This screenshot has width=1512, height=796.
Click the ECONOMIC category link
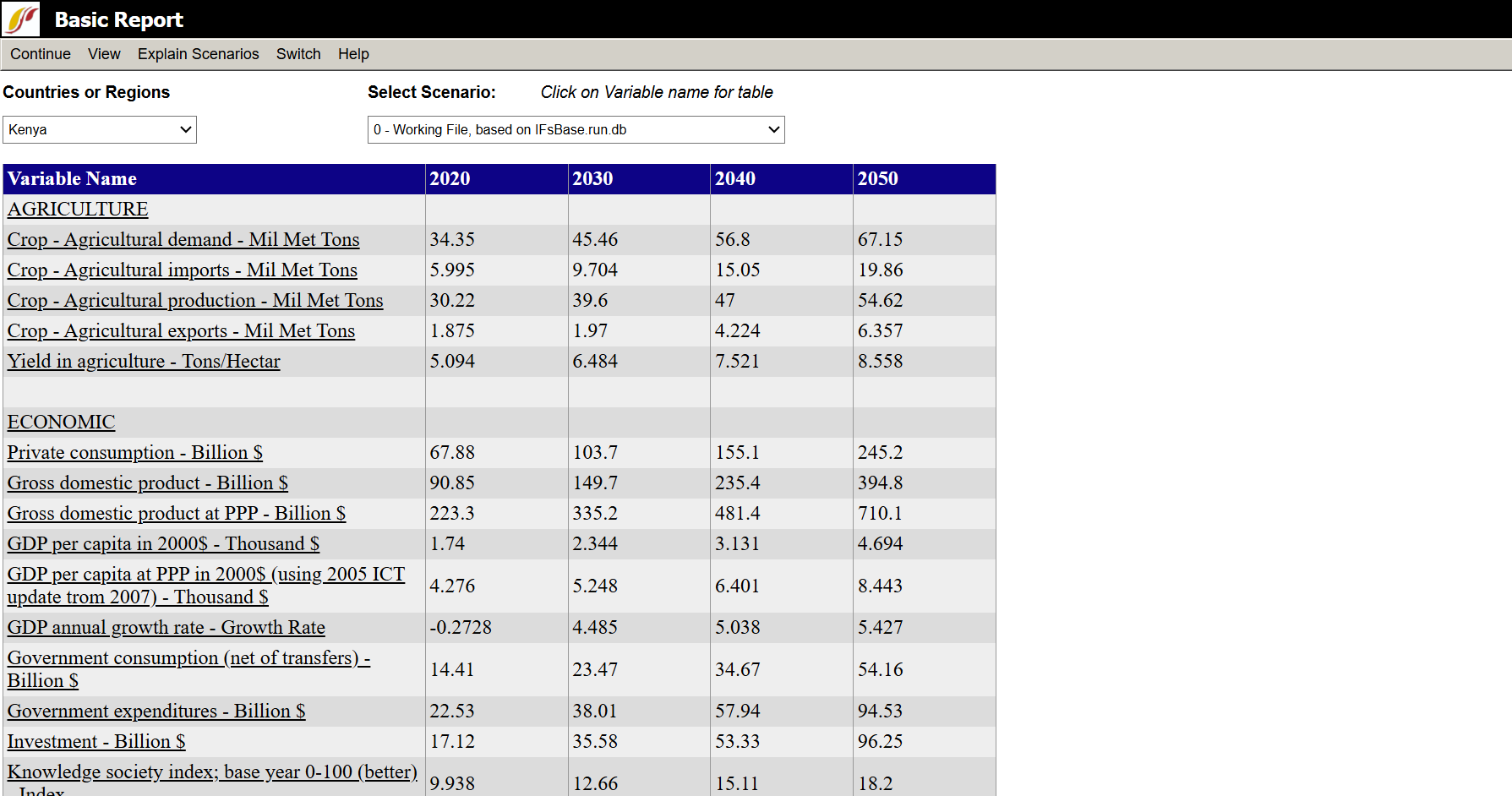[61, 423]
